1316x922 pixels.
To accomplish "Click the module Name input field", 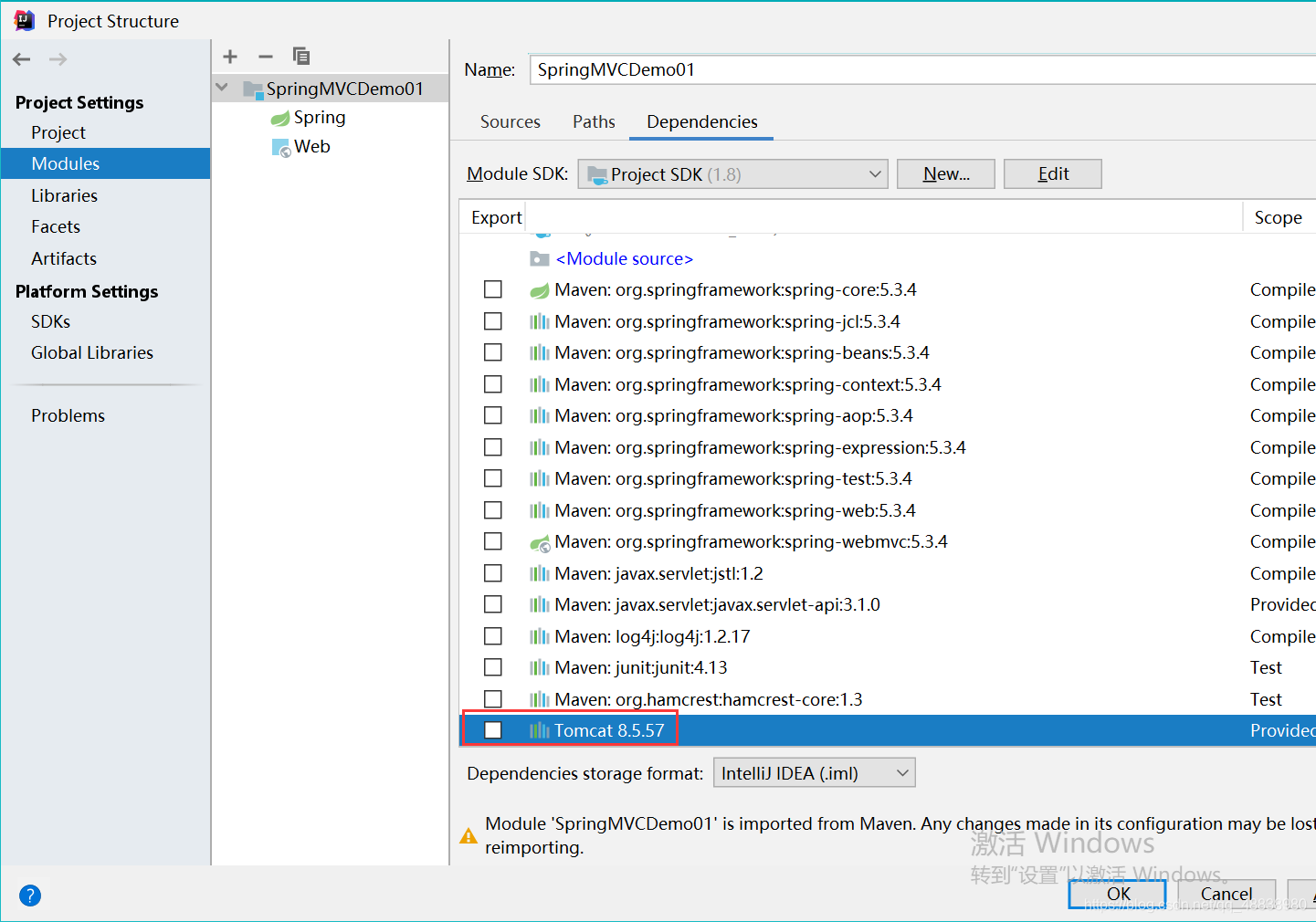I will [922, 69].
